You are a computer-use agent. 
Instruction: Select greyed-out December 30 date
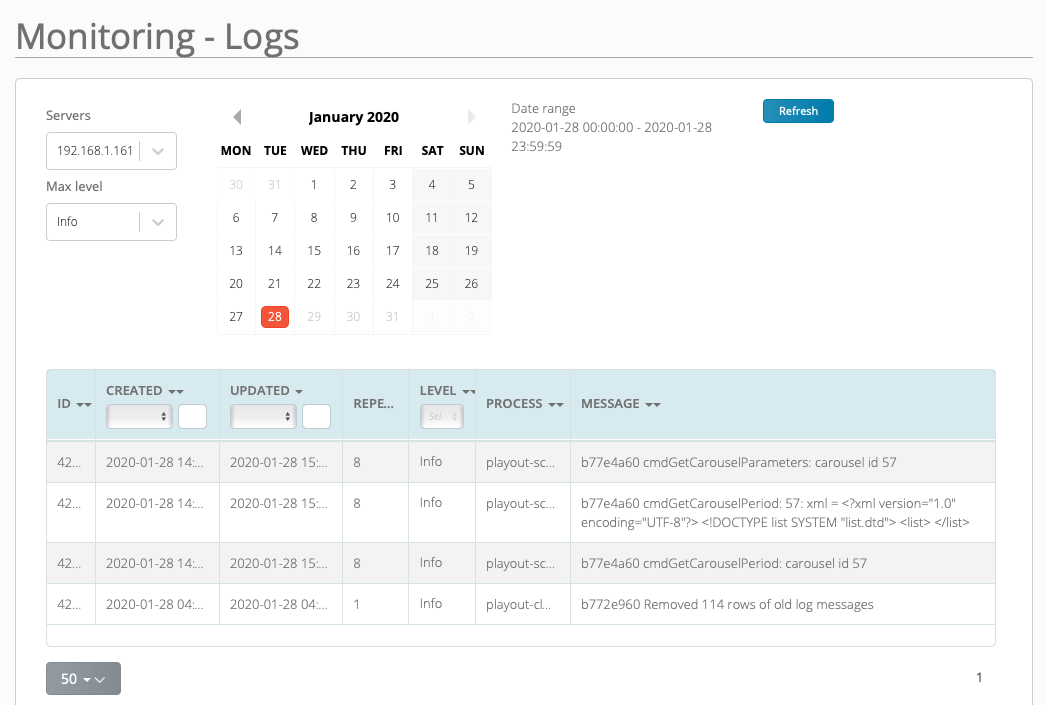[236, 185]
